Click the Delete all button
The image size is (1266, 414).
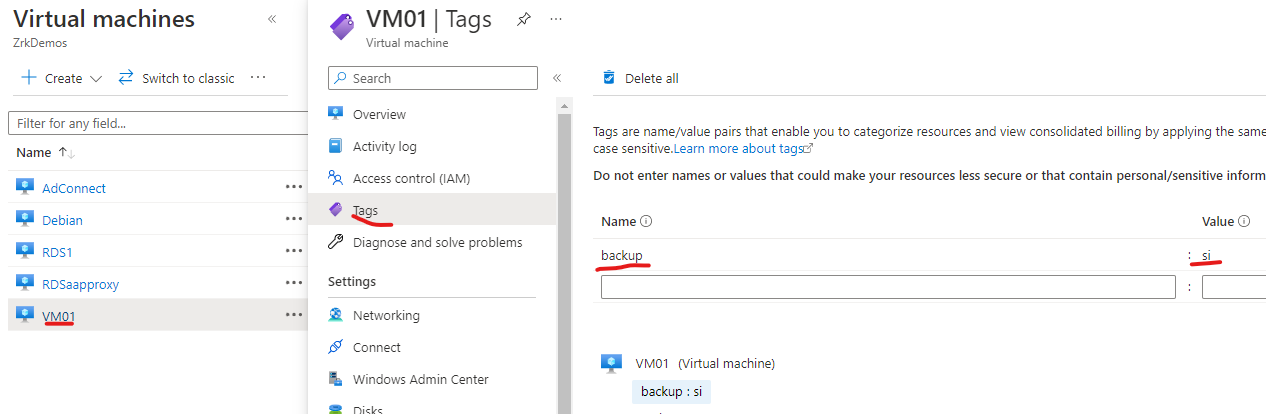coord(640,78)
